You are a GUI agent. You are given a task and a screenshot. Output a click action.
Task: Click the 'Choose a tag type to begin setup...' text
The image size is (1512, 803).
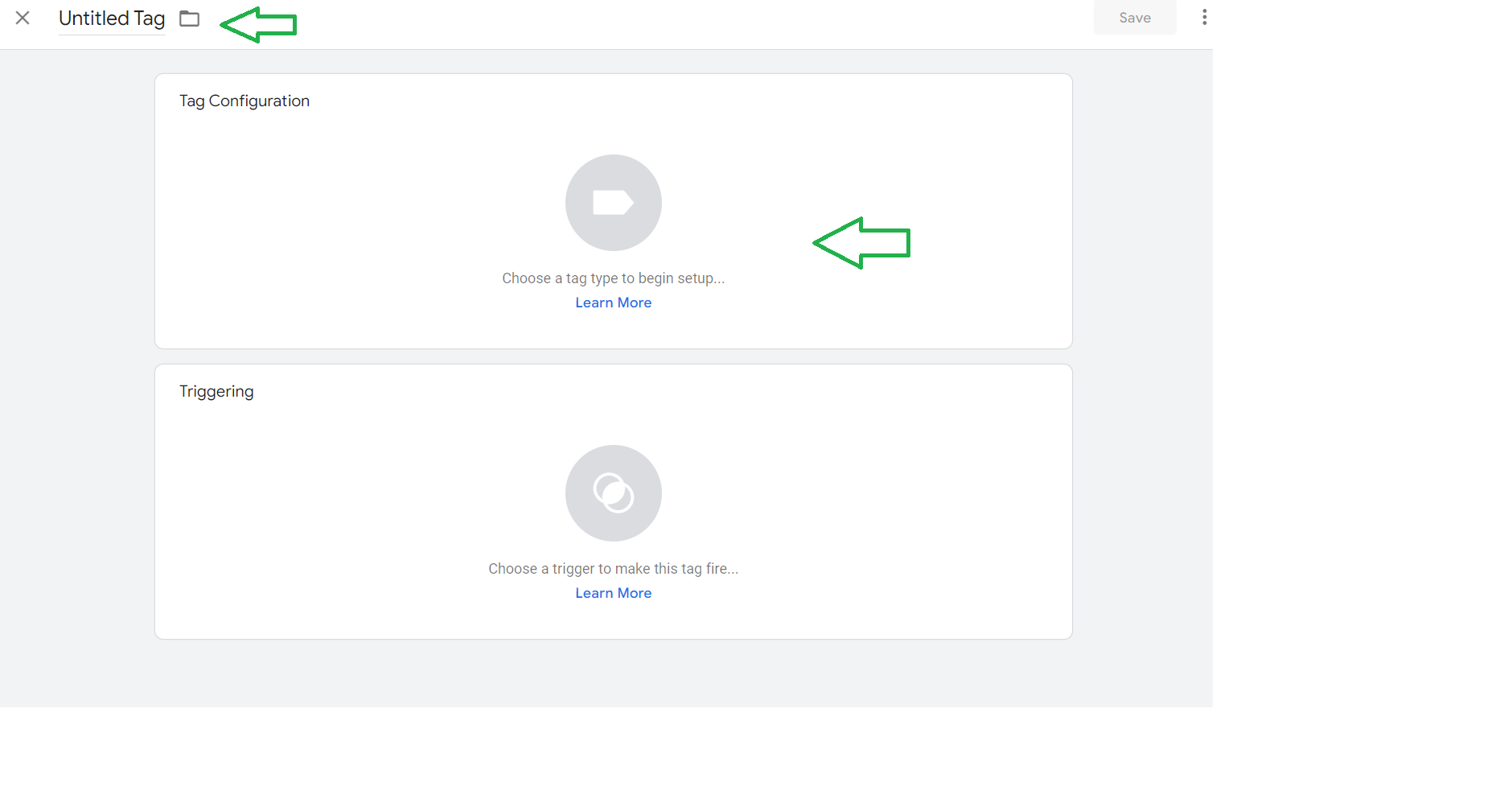coord(614,278)
